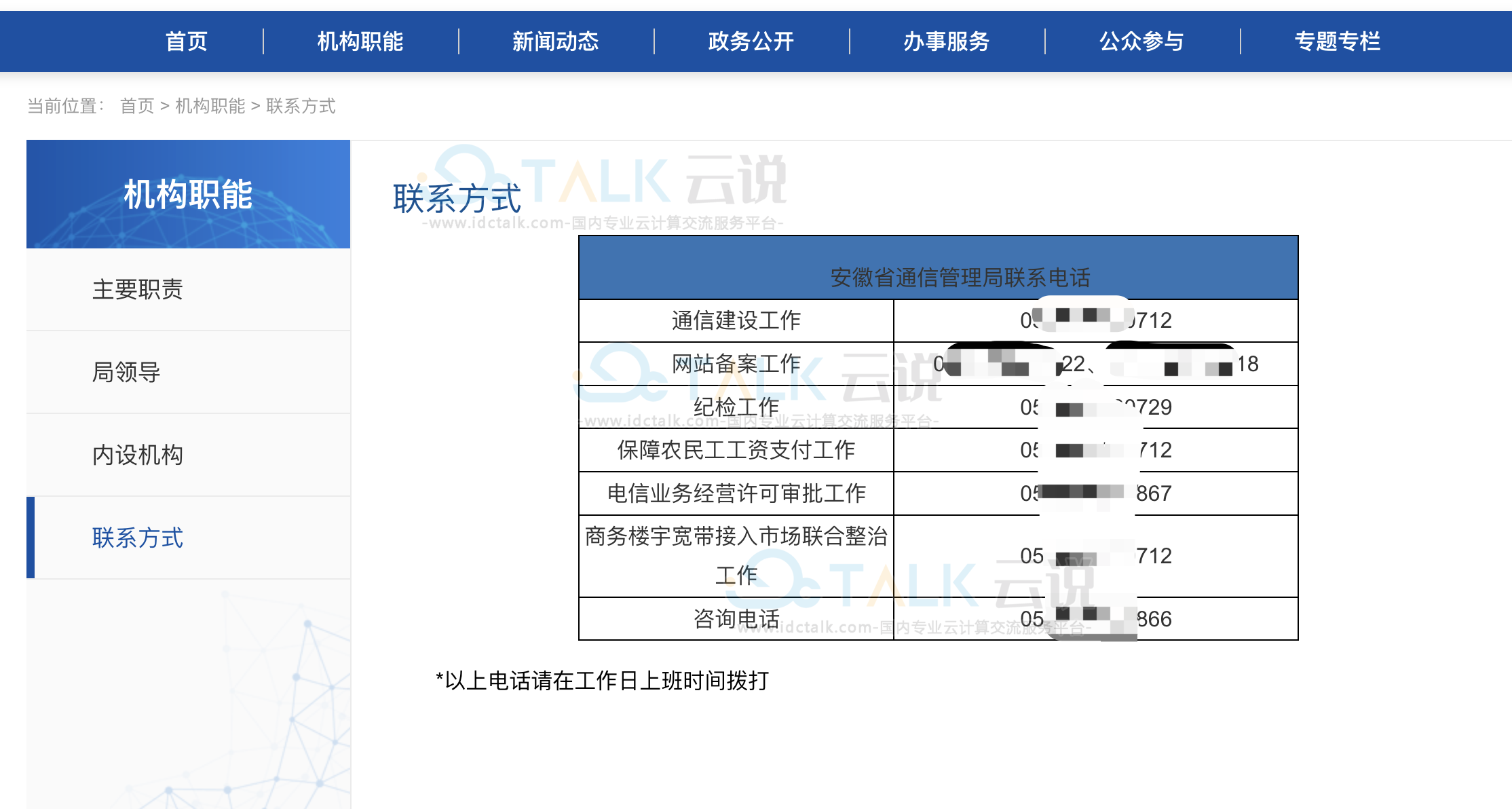The image size is (1512, 809).
Task: Click the note *以上电话请在工作日上班时间拨打
Action: point(602,681)
